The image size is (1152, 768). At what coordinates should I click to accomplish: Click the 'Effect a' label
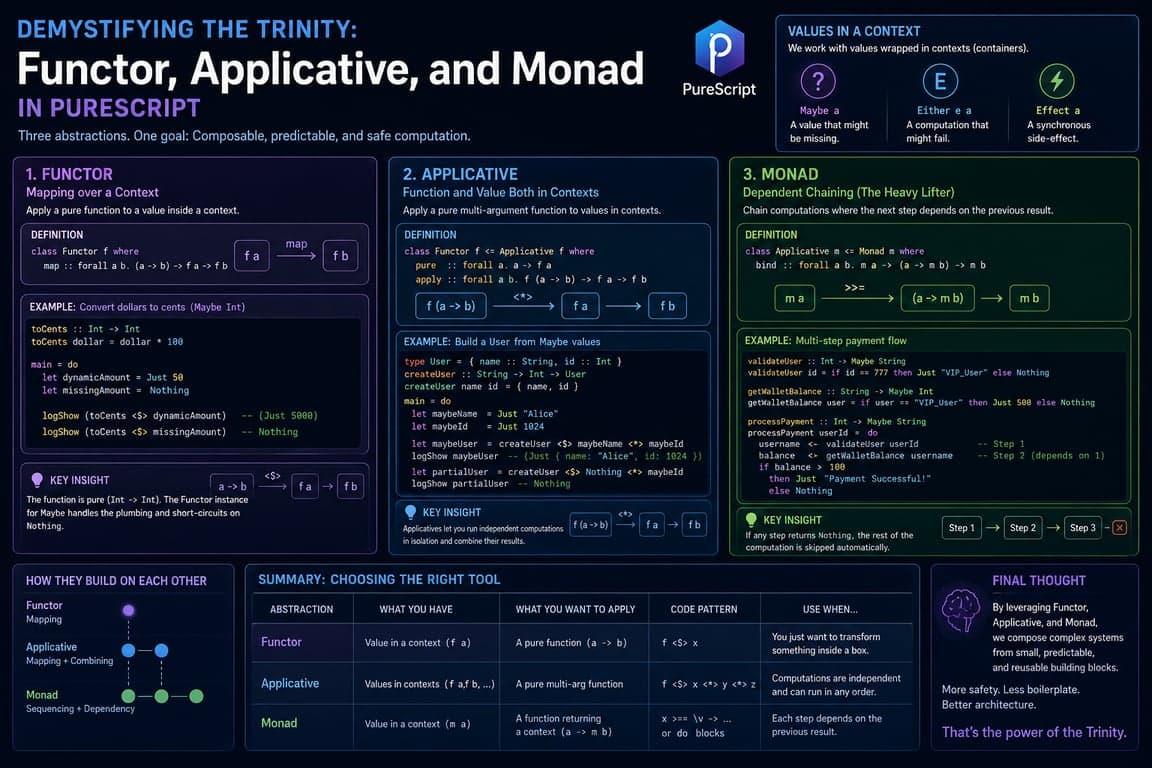pyautogui.click(x=1058, y=110)
